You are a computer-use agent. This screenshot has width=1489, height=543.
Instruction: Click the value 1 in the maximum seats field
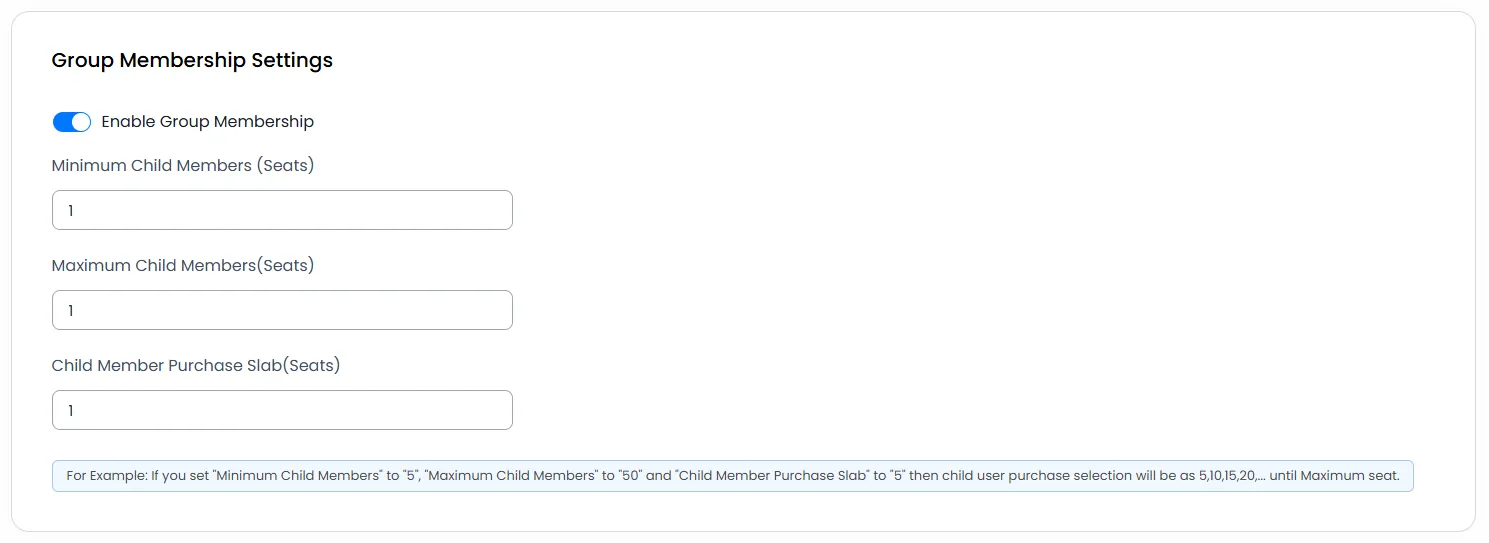tap(71, 311)
